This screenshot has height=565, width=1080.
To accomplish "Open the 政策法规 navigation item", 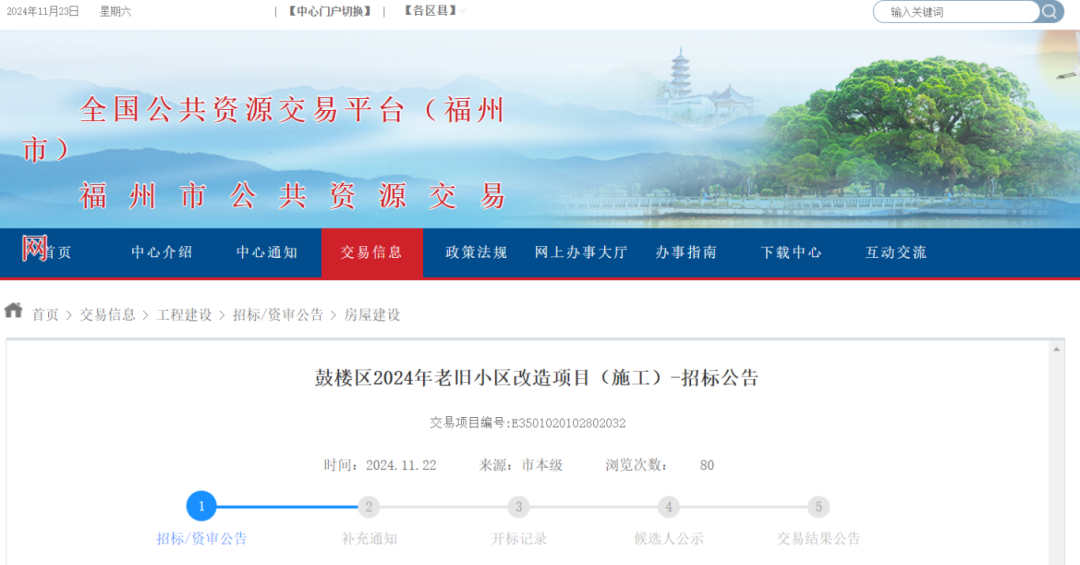I will pos(477,253).
